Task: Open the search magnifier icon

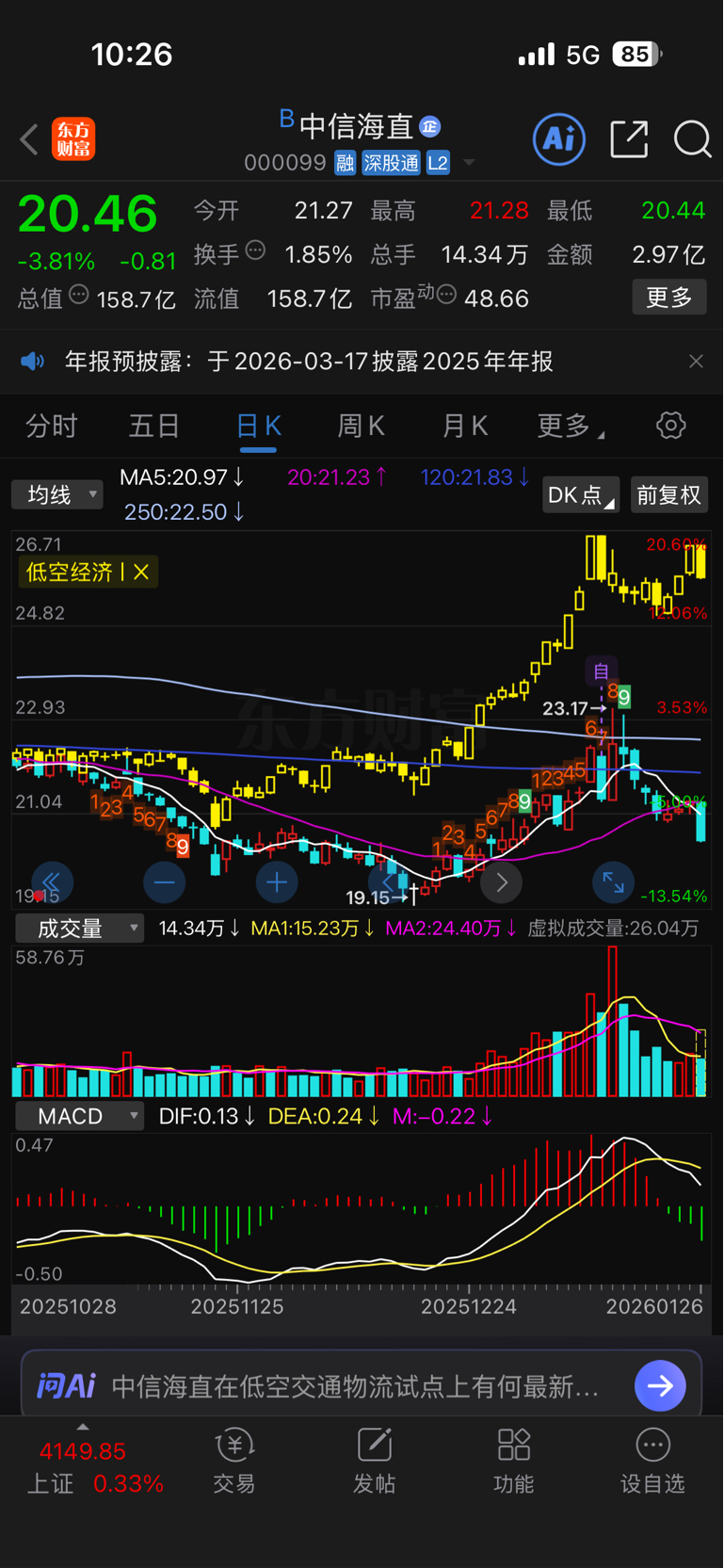Action: point(692,139)
